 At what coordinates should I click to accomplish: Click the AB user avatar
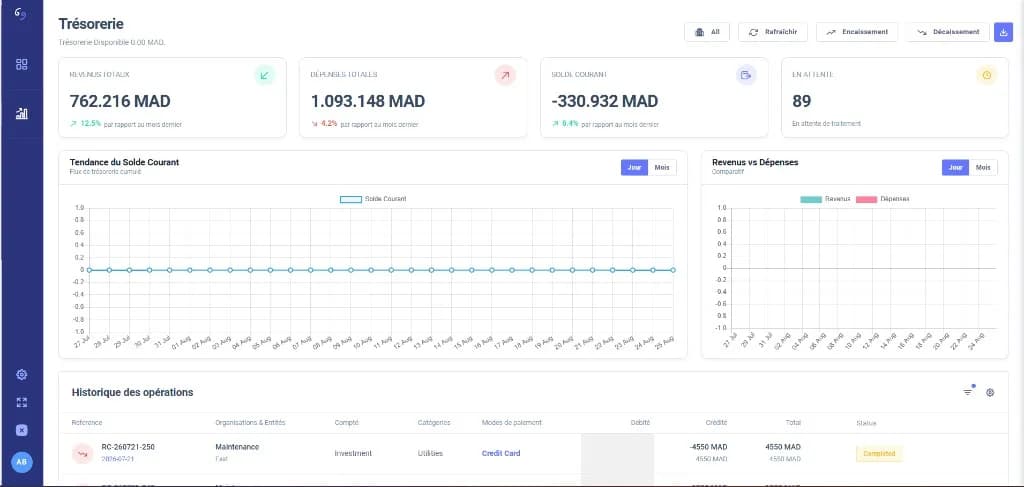22,462
